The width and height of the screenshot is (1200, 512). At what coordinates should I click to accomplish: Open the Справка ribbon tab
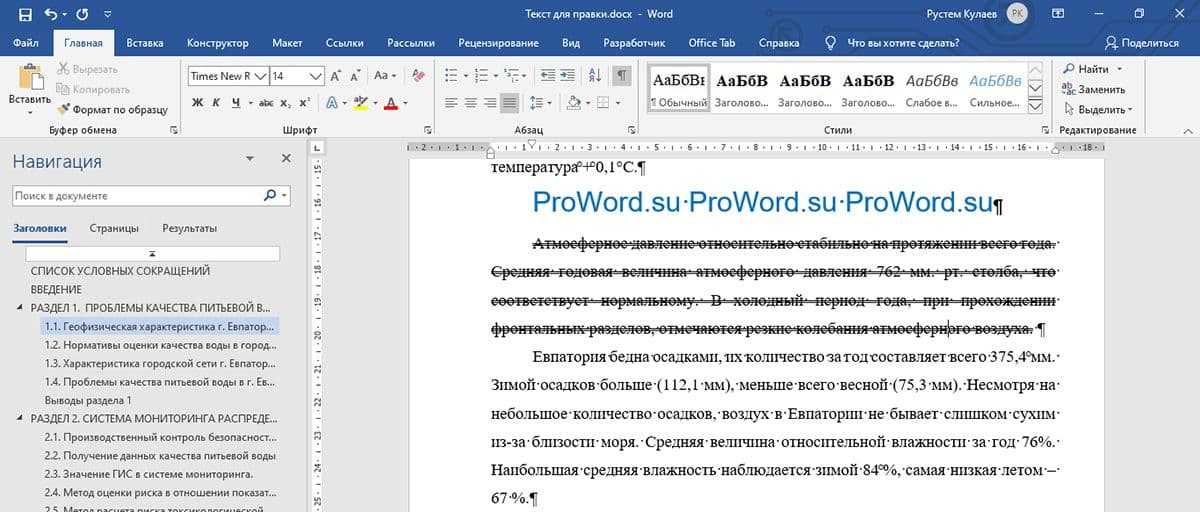[779, 43]
